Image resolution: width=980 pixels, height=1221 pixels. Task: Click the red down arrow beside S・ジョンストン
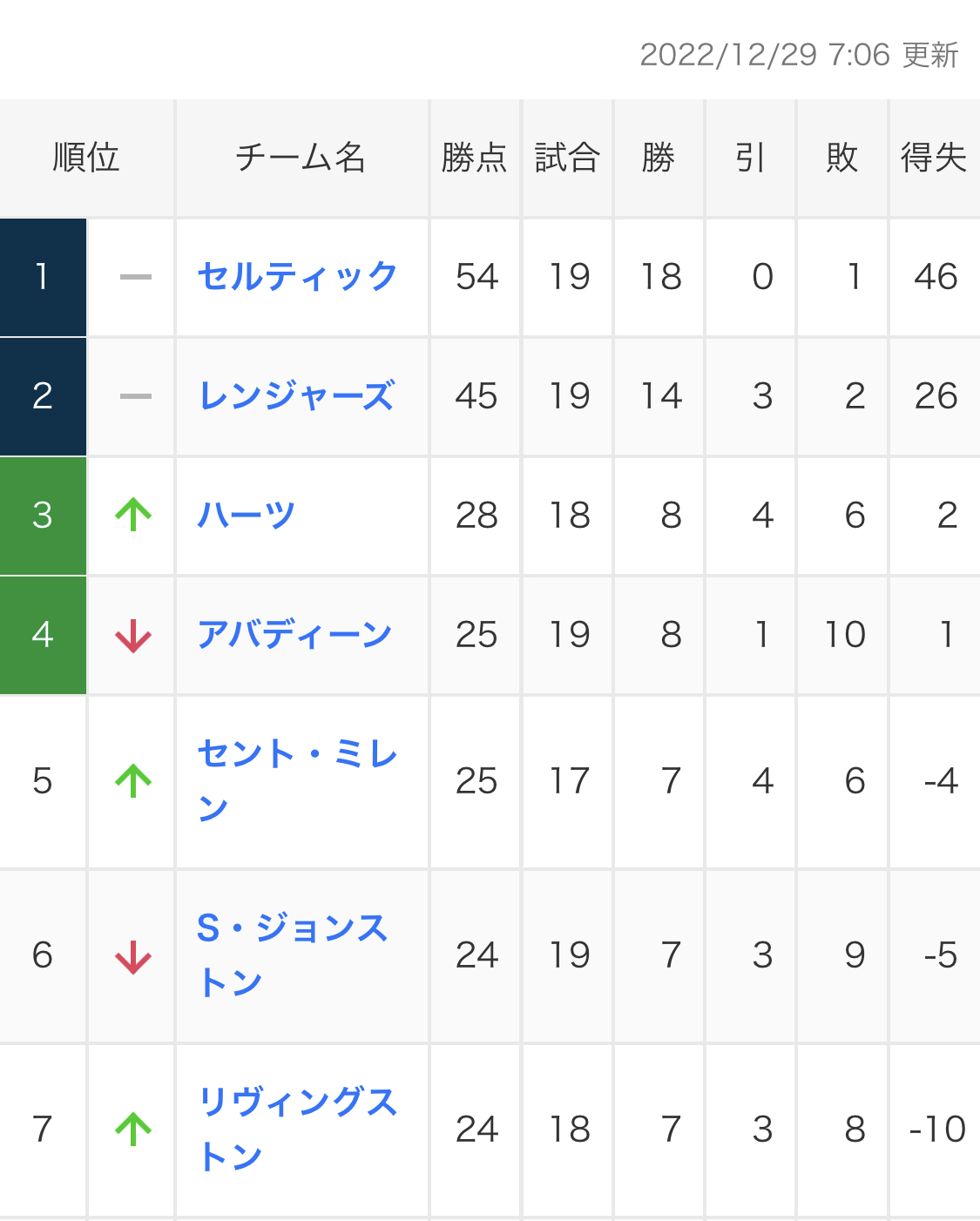pyautogui.click(x=133, y=956)
